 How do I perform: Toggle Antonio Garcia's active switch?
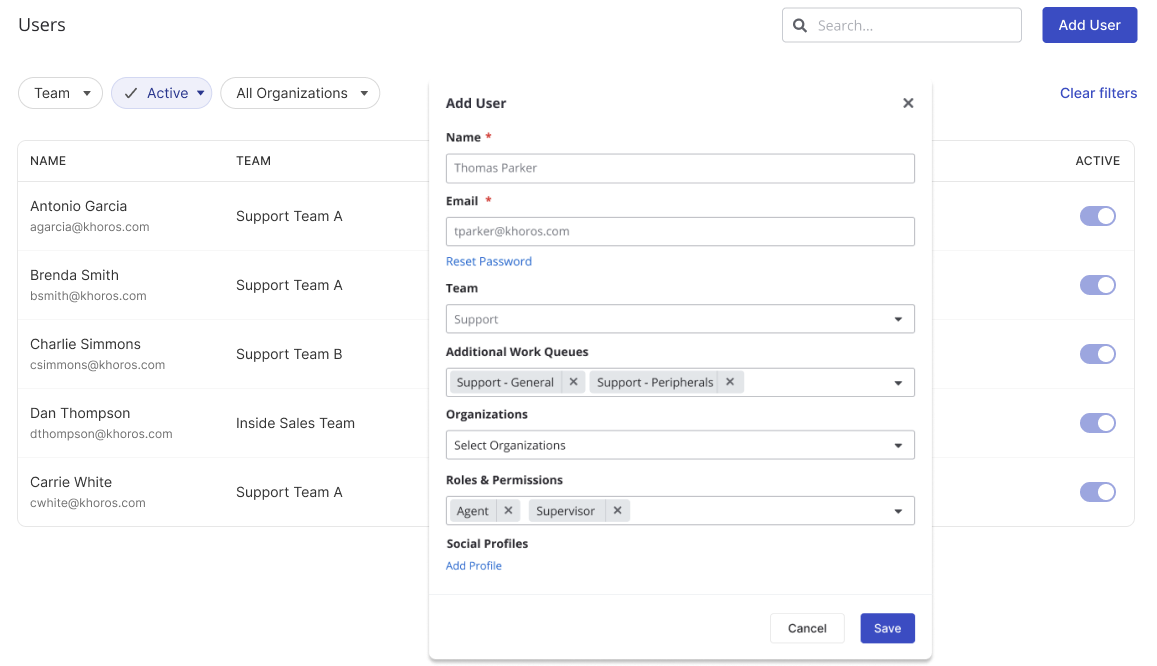coord(1097,216)
